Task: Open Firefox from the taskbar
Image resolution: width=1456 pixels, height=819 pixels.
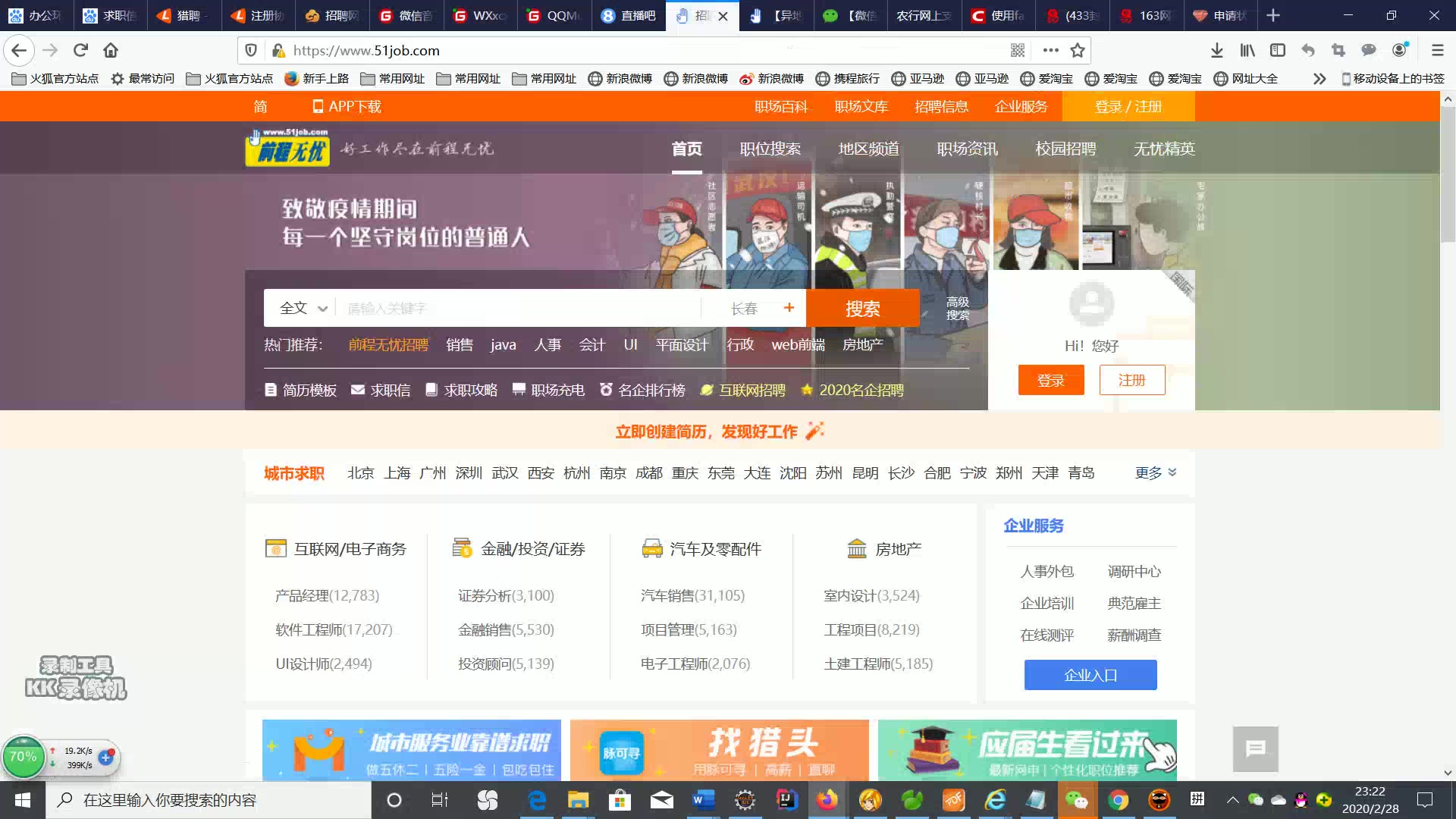Action: coord(827,800)
